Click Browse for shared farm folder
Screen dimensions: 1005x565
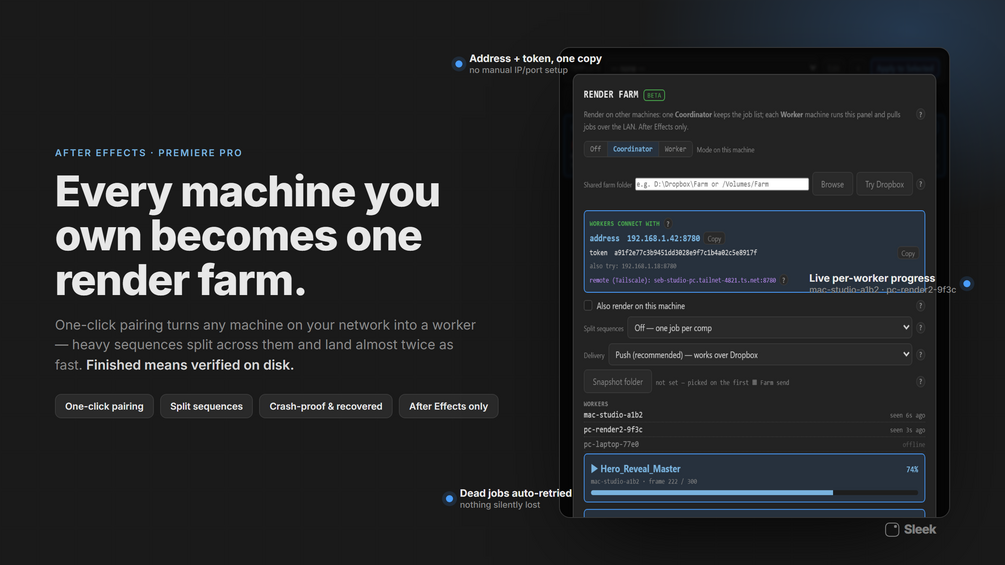tap(833, 184)
